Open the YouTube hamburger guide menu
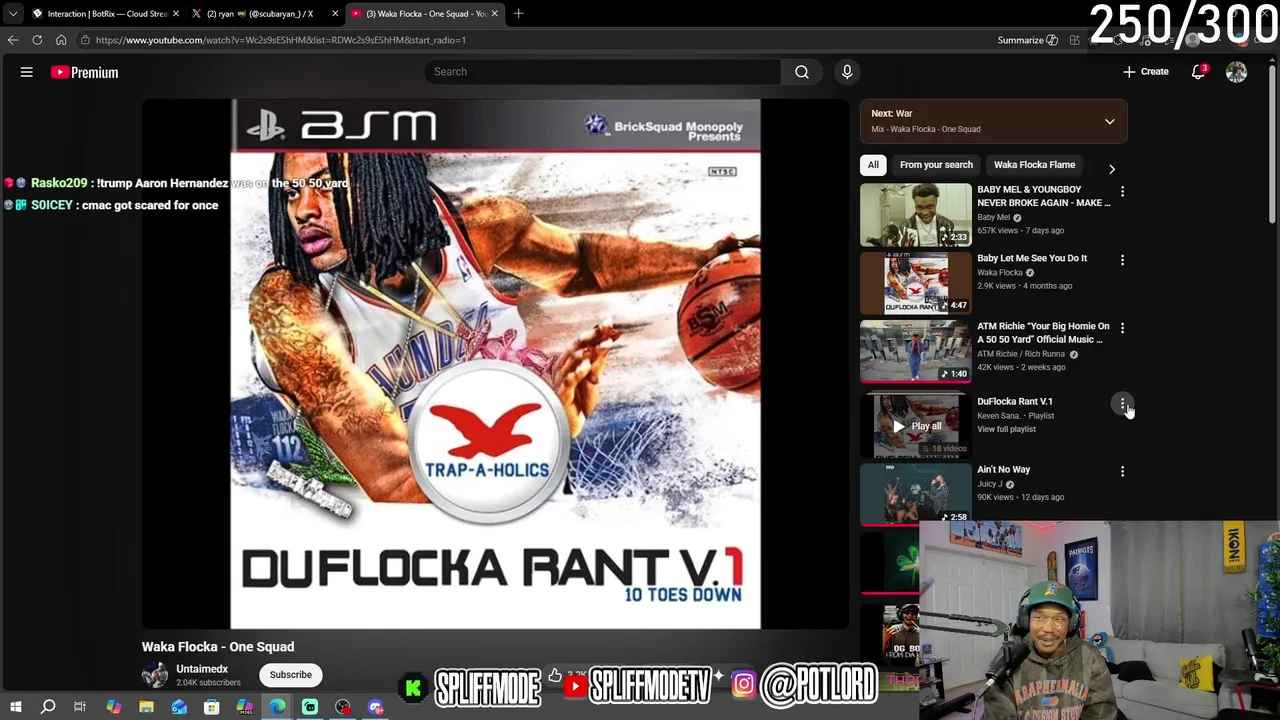Viewport: 1280px width, 720px height. click(27, 72)
